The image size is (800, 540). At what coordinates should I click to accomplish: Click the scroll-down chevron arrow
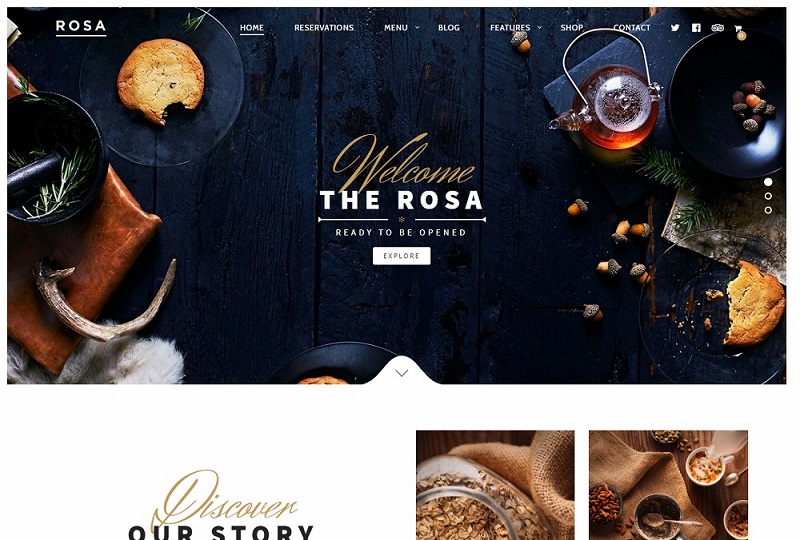402,373
